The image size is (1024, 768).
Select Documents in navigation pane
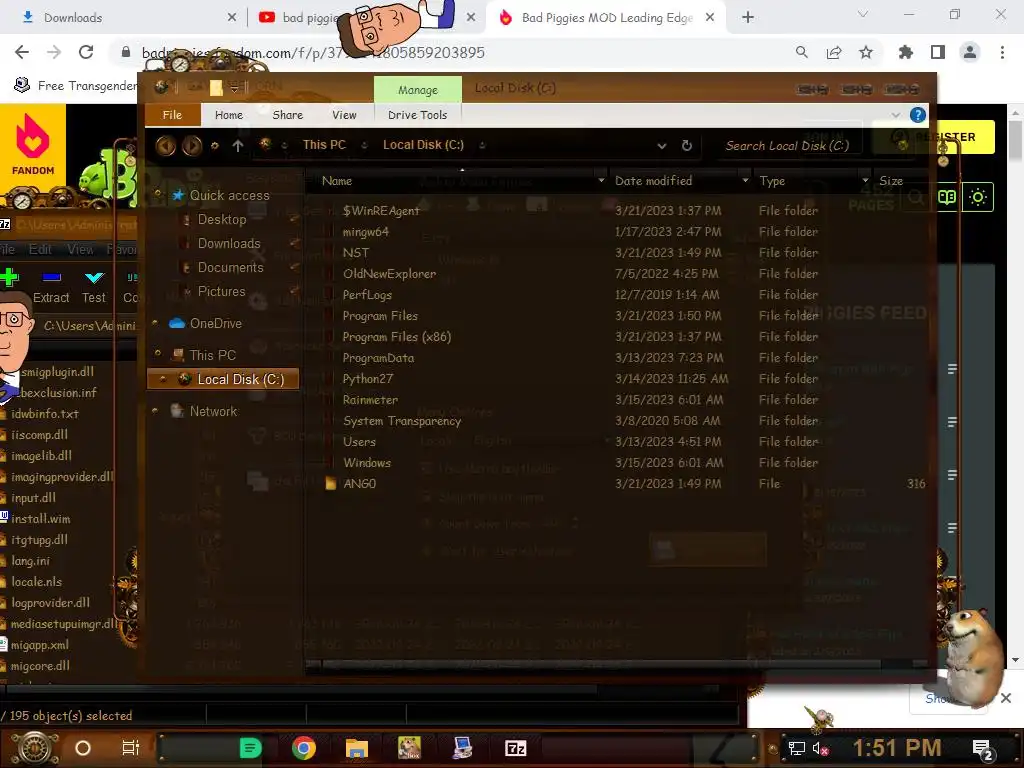(230, 268)
